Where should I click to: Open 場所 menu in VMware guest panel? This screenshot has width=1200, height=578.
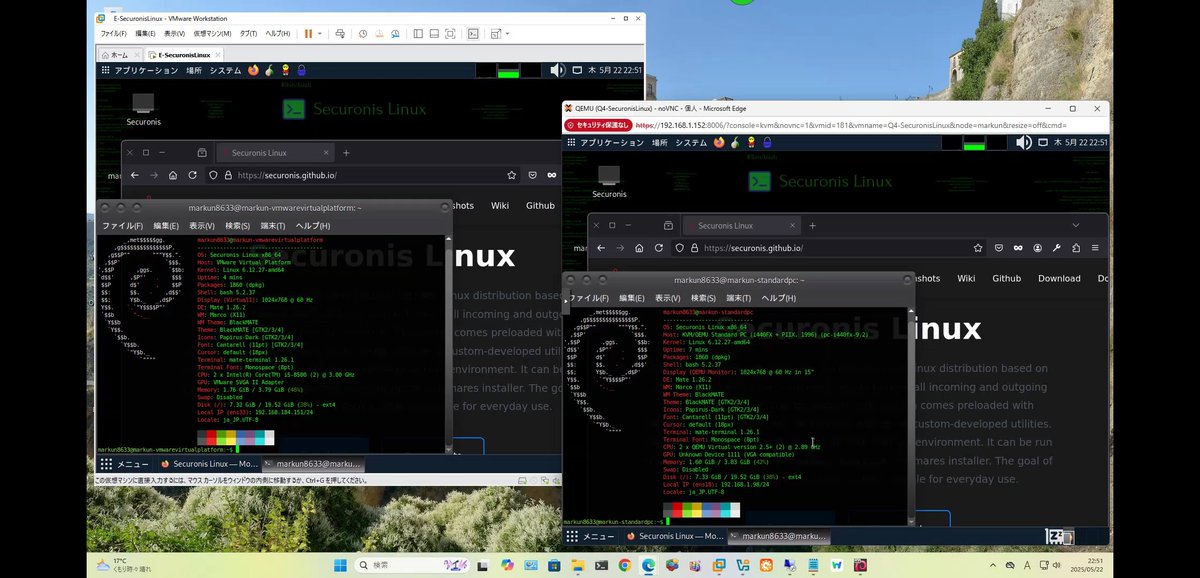[x=193, y=71]
